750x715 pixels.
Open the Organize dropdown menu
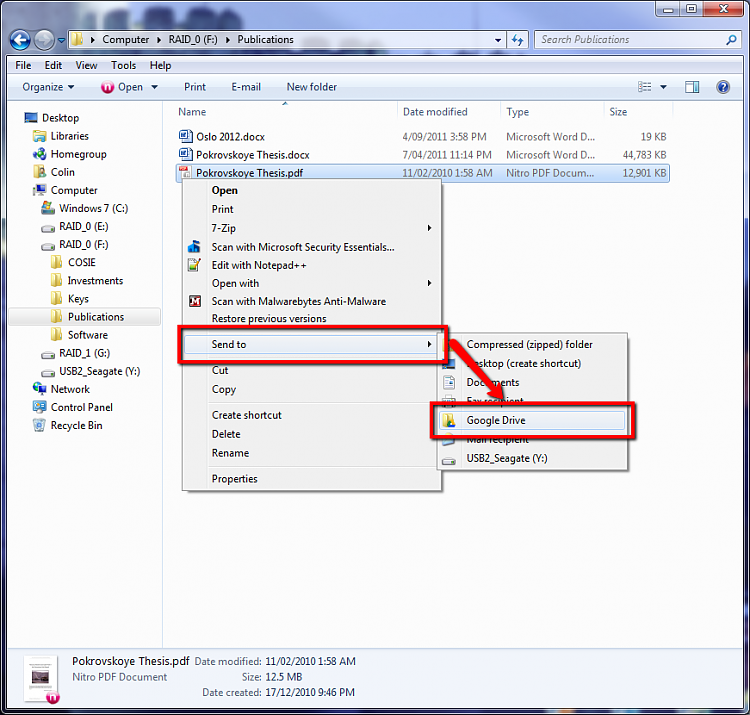(x=48, y=87)
